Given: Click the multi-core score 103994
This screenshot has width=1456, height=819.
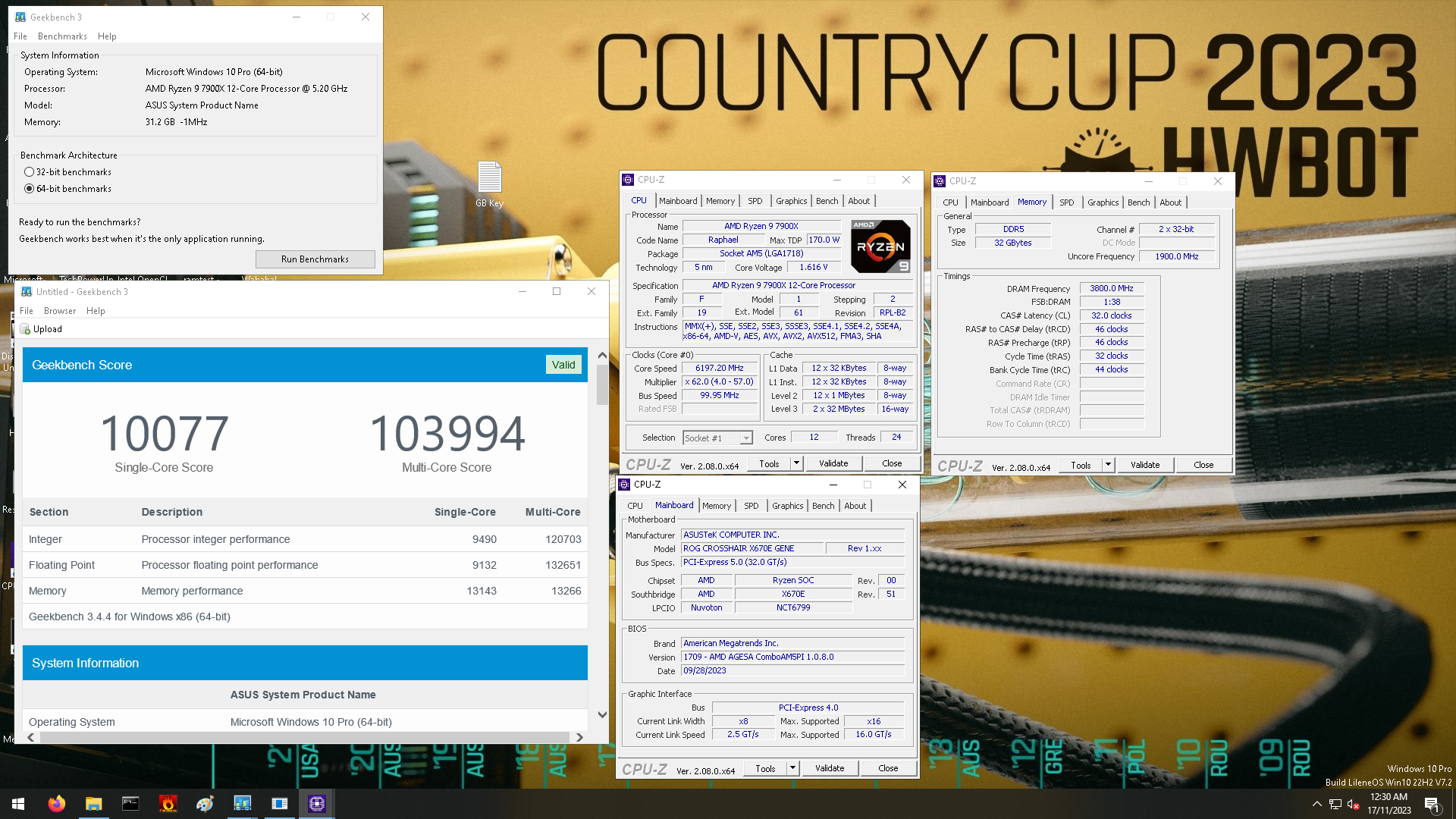Looking at the screenshot, I should (x=447, y=433).
